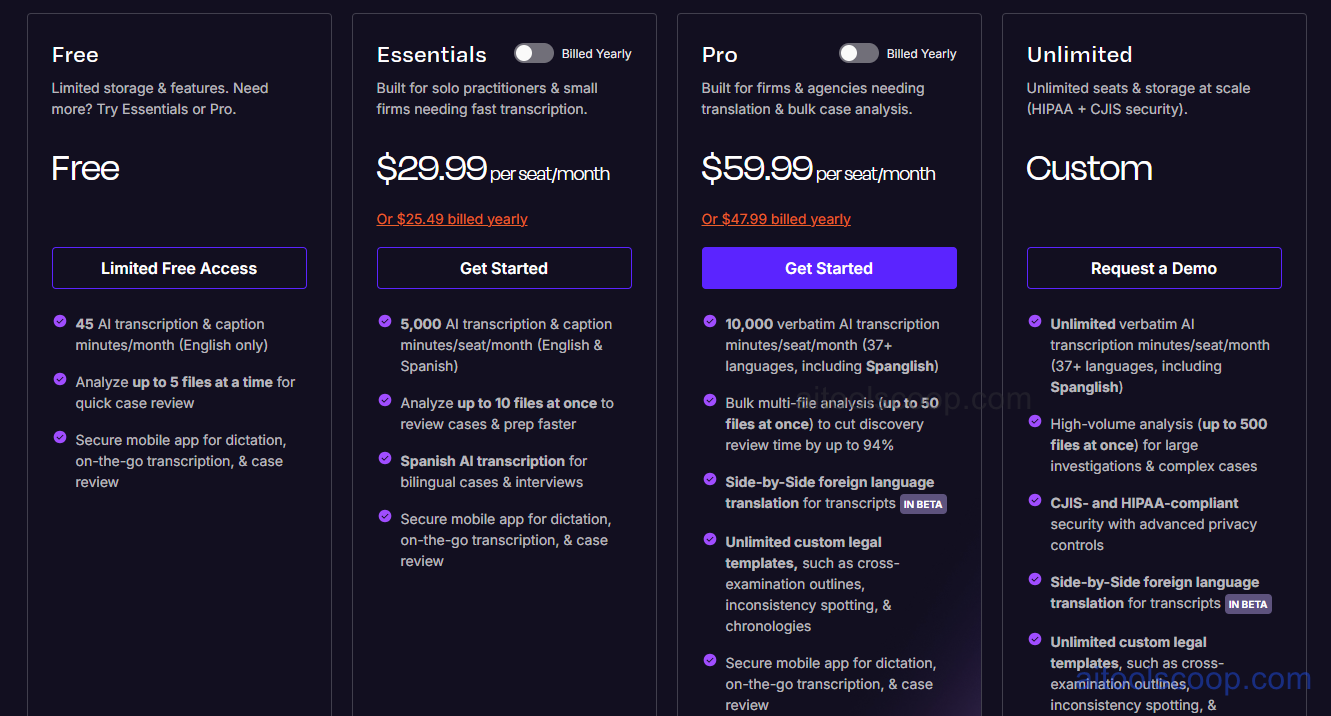
Task: Toggle Billed Yearly on the Essentials plan
Action: pyautogui.click(x=533, y=53)
